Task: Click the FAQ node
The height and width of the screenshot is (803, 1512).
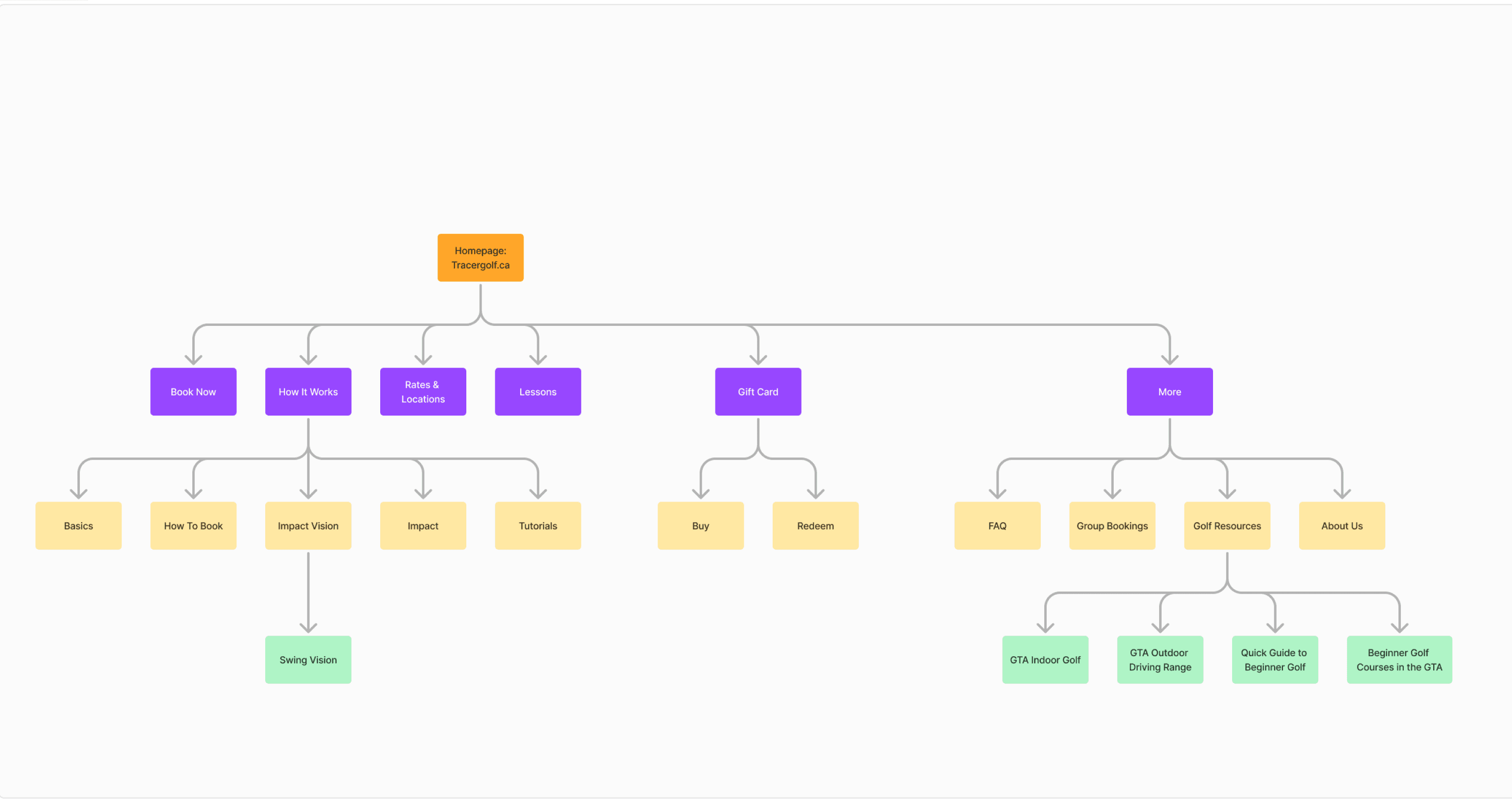Action: tap(997, 526)
